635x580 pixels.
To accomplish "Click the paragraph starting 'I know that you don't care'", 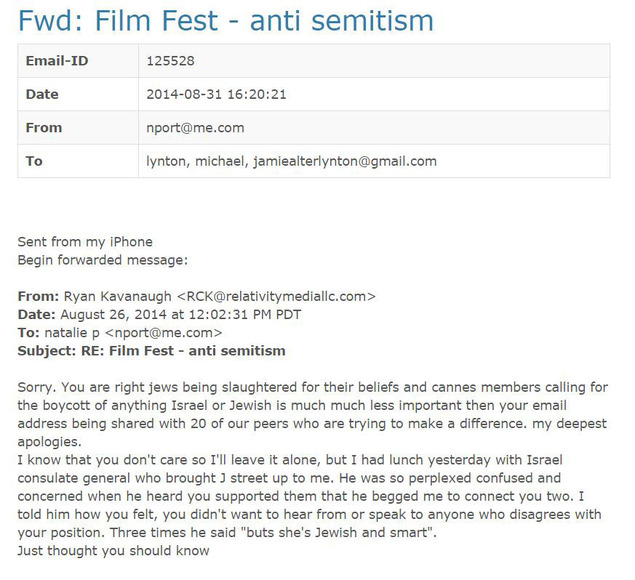I will 309,496.
